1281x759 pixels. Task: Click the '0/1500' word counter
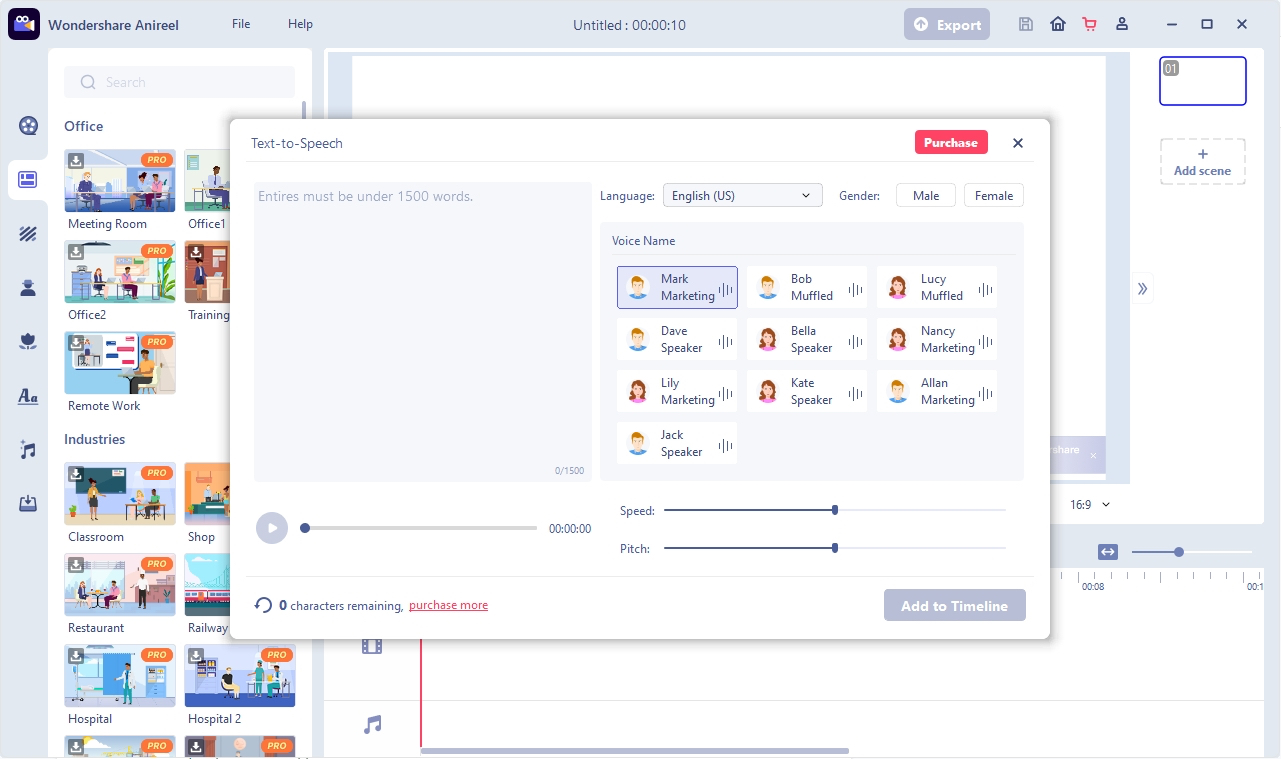(569, 470)
